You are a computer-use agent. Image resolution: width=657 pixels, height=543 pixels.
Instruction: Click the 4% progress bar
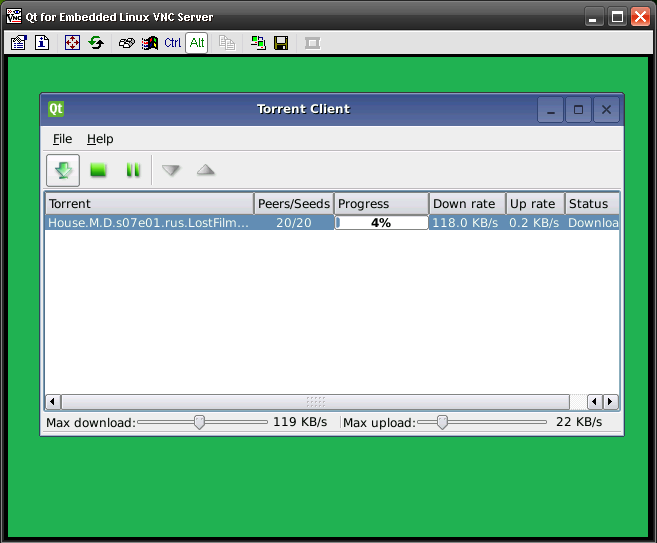pyautogui.click(x=382, y=222)
